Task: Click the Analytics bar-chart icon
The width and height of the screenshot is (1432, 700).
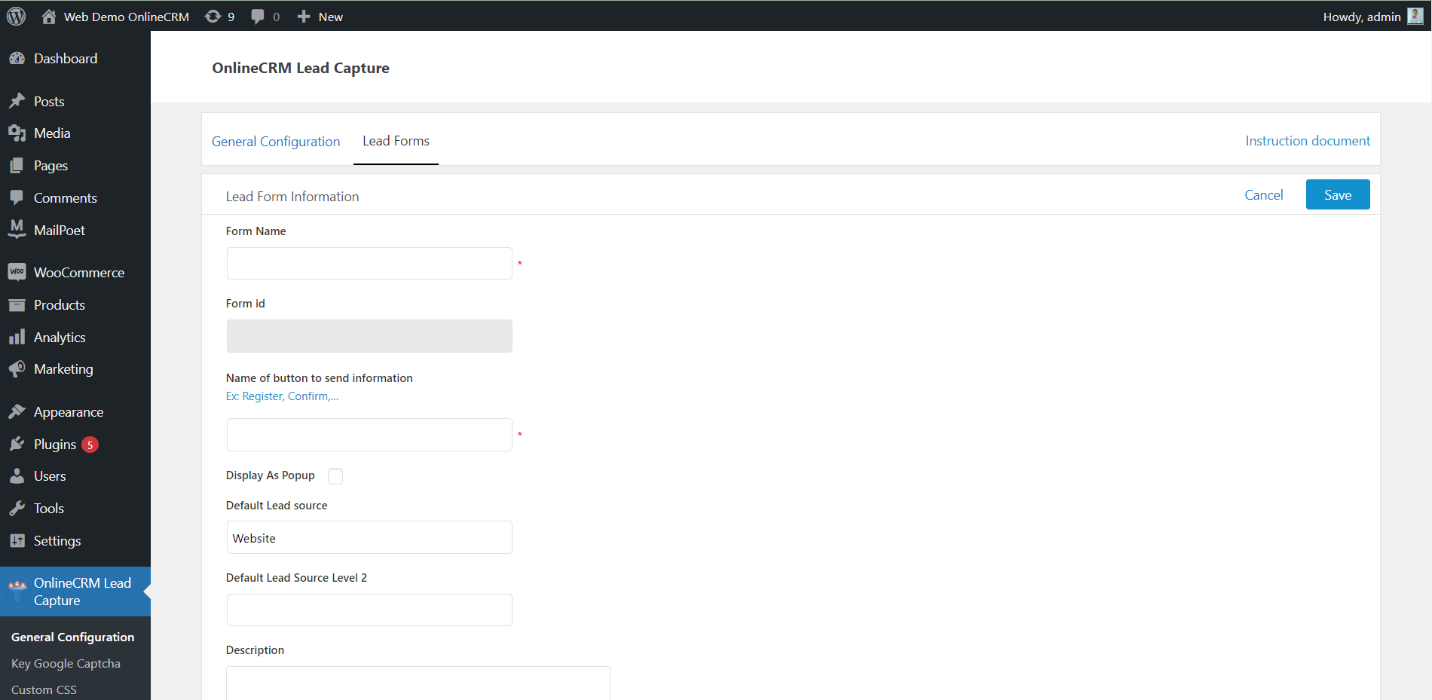Action: tap(18, 337)
